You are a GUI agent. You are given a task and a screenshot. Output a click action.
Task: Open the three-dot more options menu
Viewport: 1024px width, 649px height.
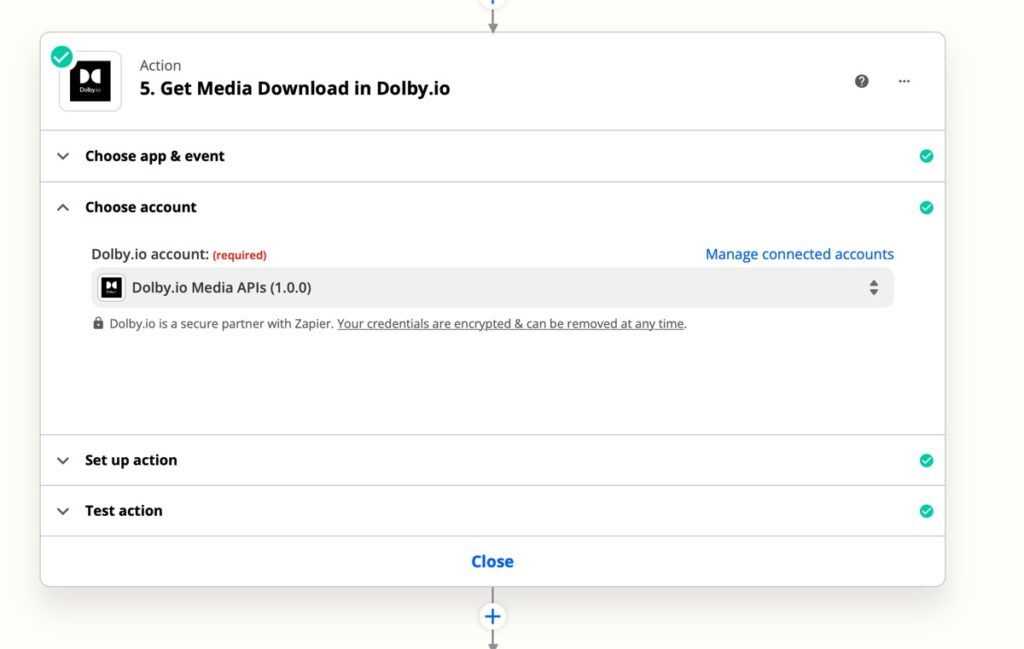[x=904, y=81]
